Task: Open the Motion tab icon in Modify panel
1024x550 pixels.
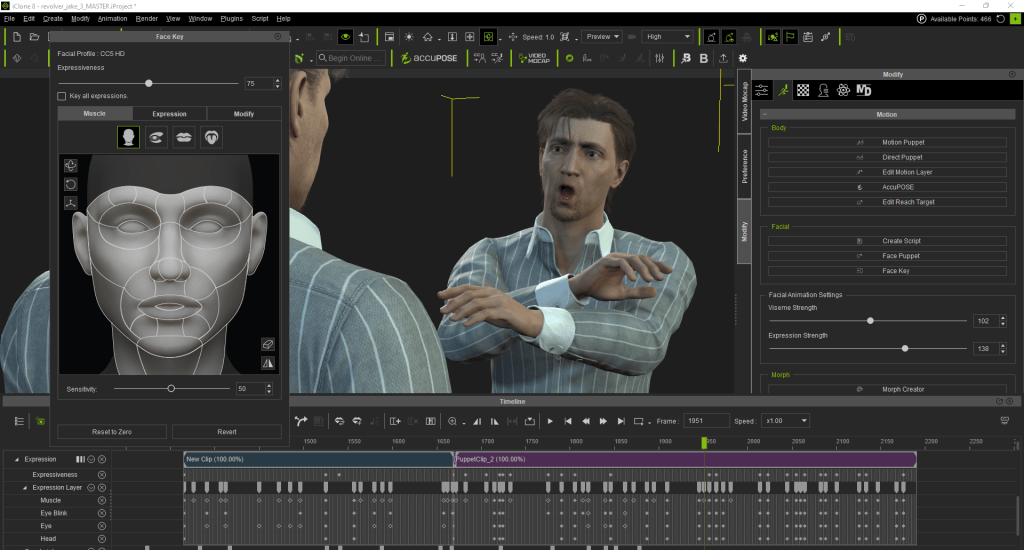Action: (782, 90)
